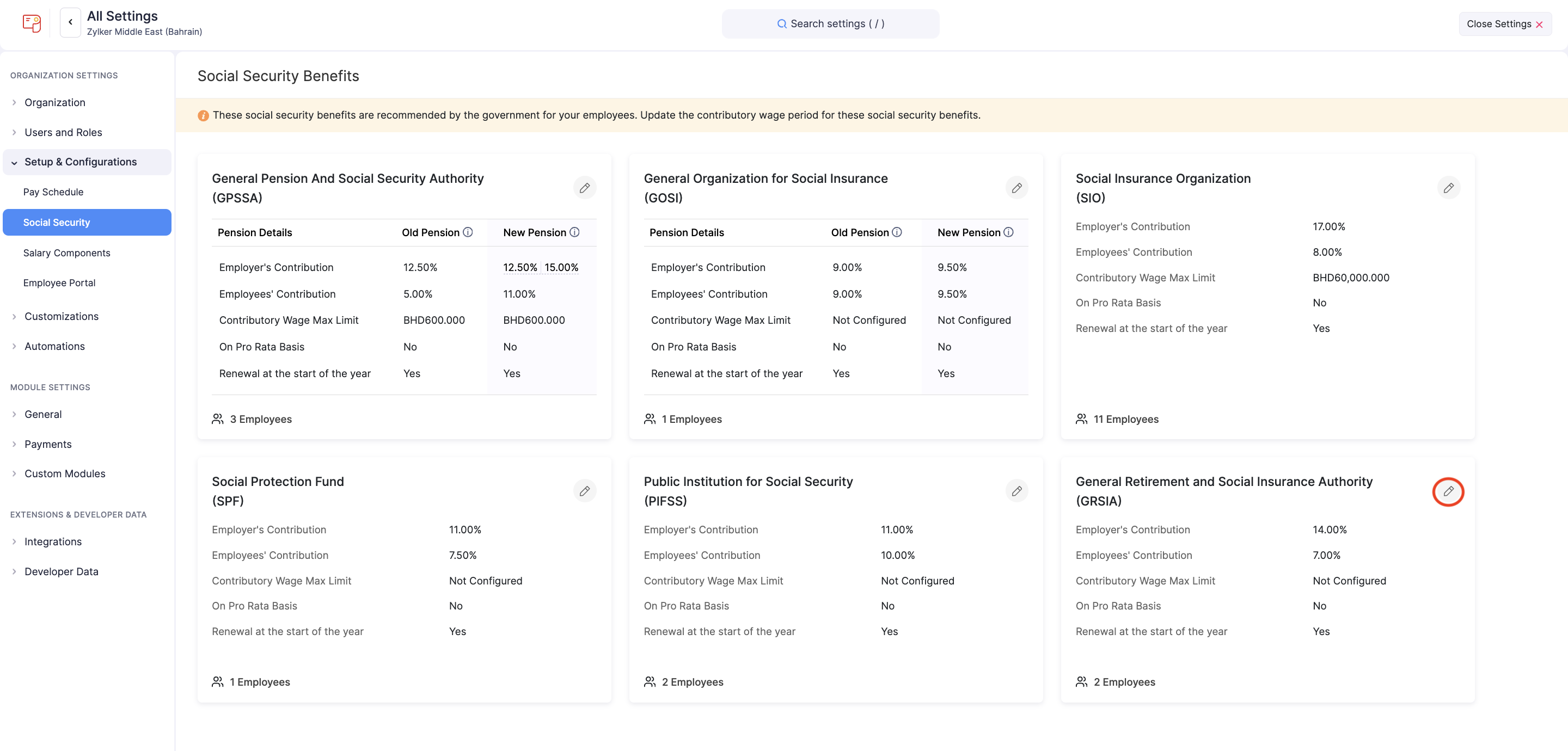Edit the GPSSA pension card
The height and width of the screenshot is (751, 1568).
584,188
